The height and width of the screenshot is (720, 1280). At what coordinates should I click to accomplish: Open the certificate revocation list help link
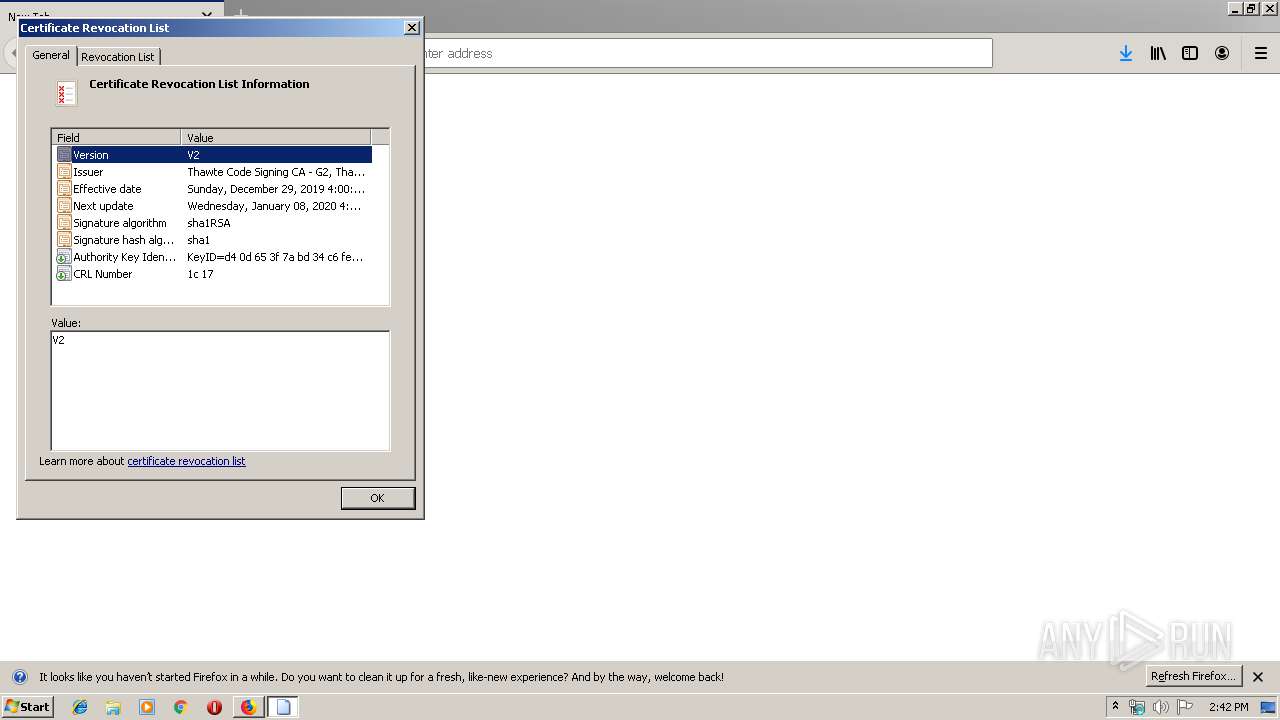(186, 461)
